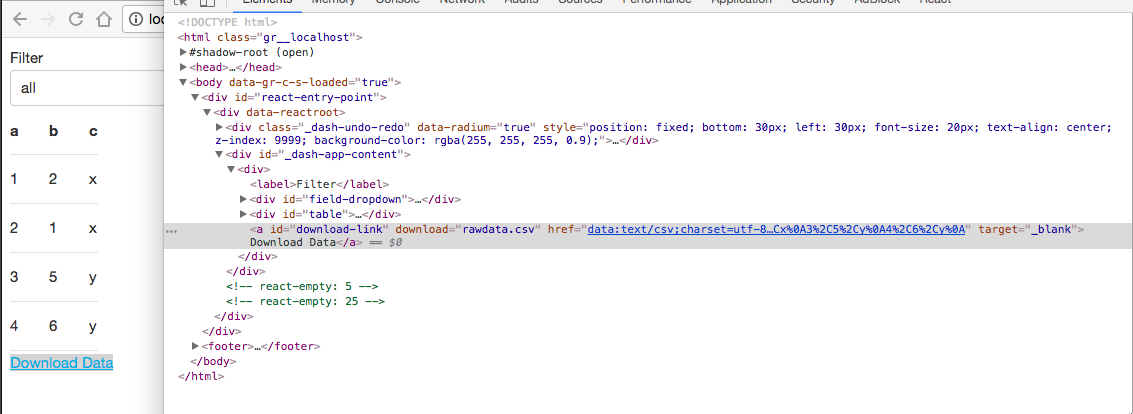The image size is (1133, 414).
Task: Click cell 6 in the table
Action: [x=53, y=326]
